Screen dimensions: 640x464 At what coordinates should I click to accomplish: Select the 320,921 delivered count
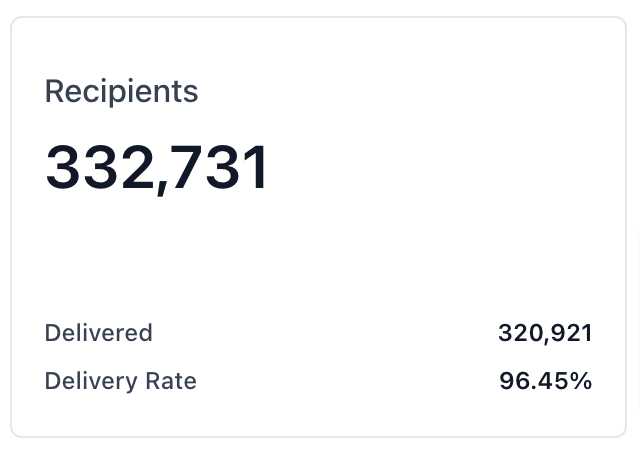(x=545, y=333)
